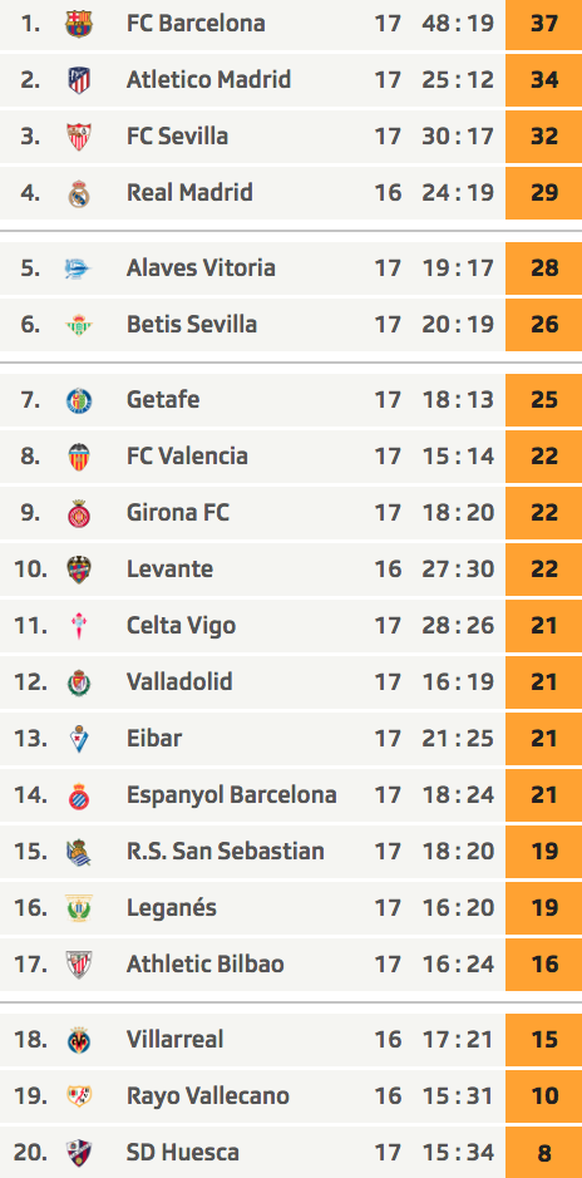
Task: Open the Levante team name link
Action: pyautogui.click(x=170, y=569)
